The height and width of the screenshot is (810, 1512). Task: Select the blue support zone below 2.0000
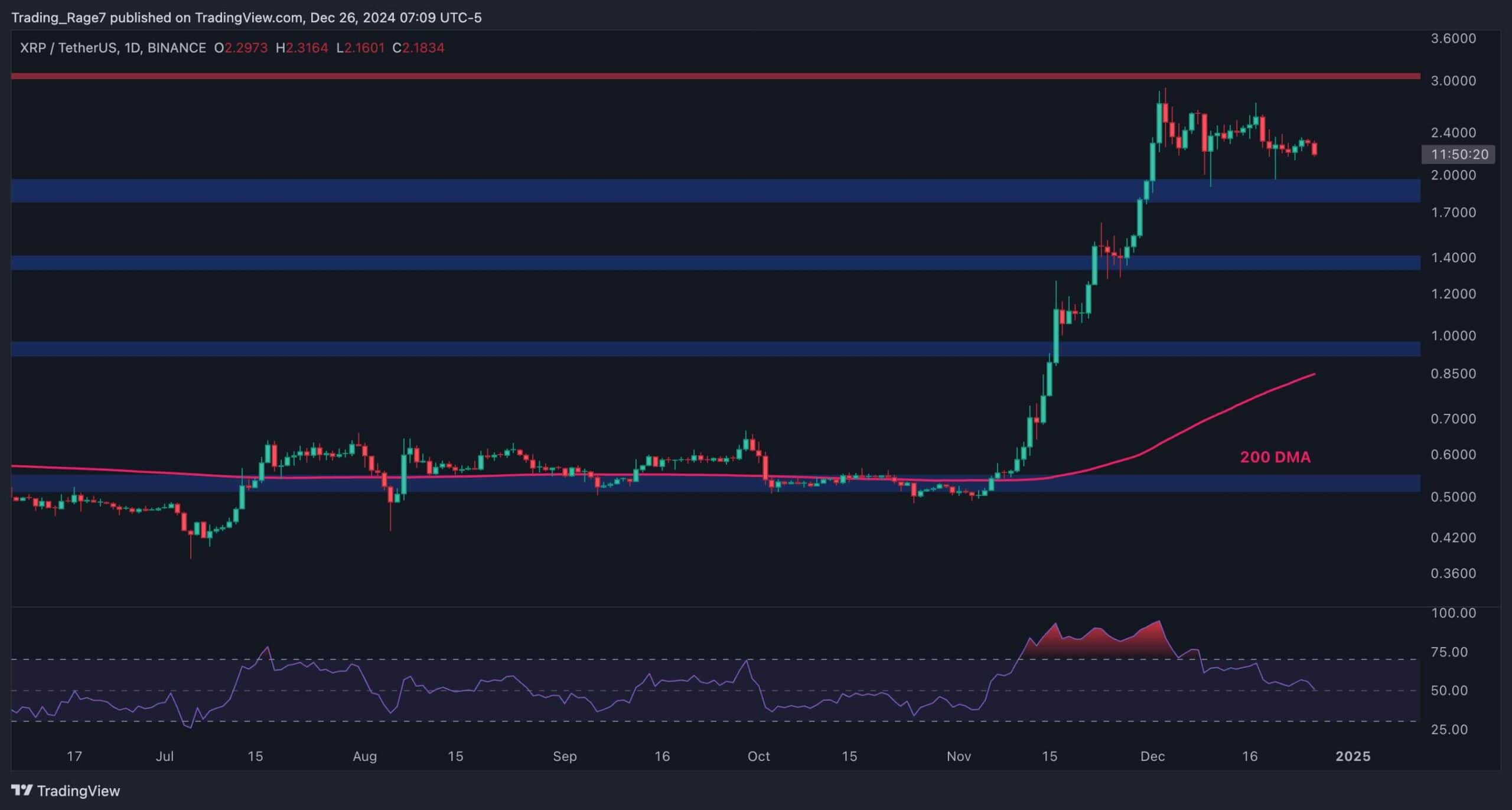(591, 191)
